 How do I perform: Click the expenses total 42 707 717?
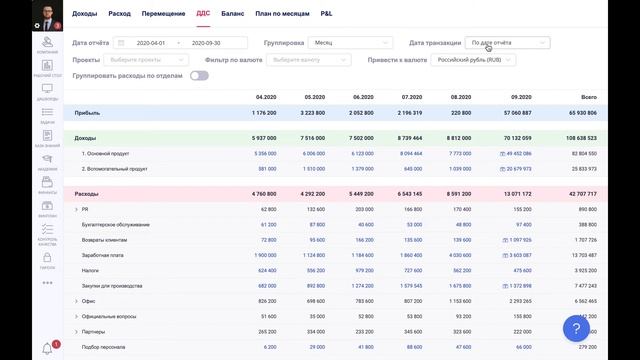point(583,194)
